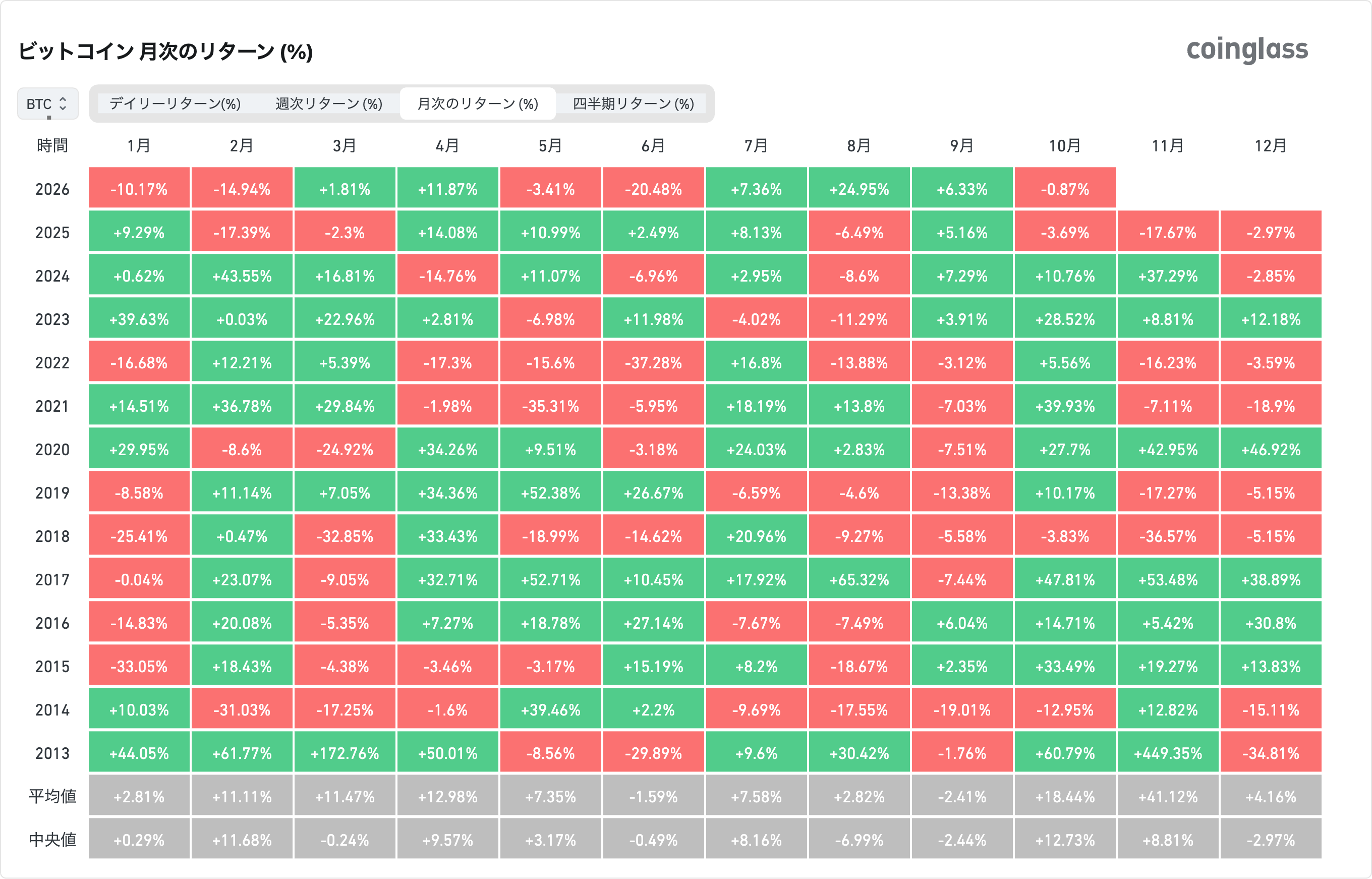Click the median value +12.73% for October
The height and width of the screenshot is (879, 1372).
point(1065,839)
